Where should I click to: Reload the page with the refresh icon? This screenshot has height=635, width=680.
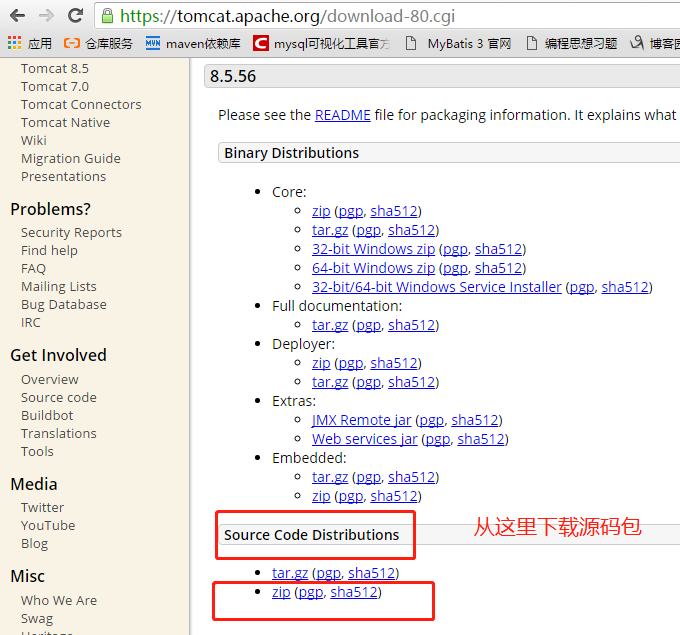[x=75, y=16]
